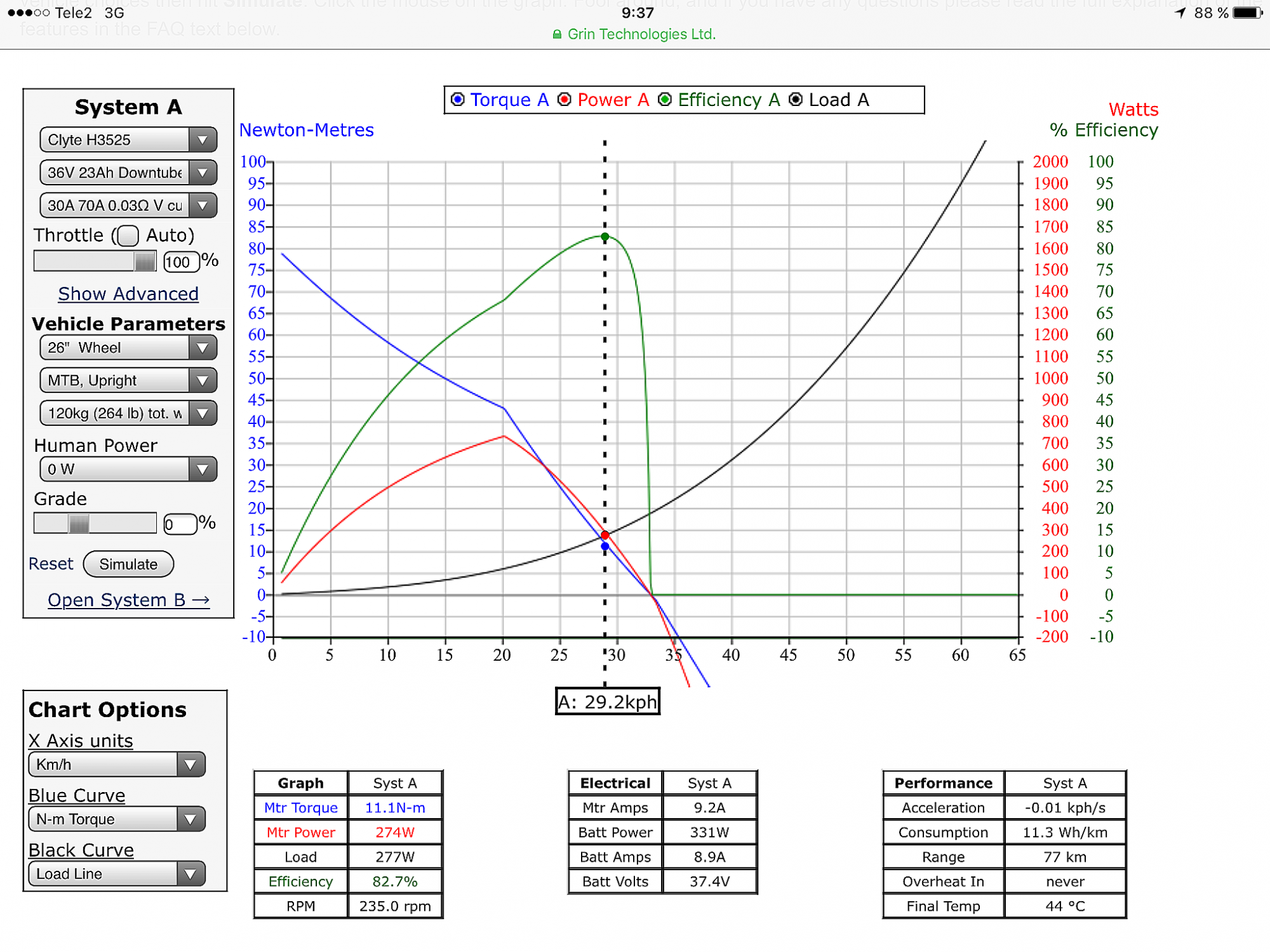This screenshot has width=1270, height=952.
Task: Expand the 36V 23Ah battery dropdown
Action: (x=128, y=173)
